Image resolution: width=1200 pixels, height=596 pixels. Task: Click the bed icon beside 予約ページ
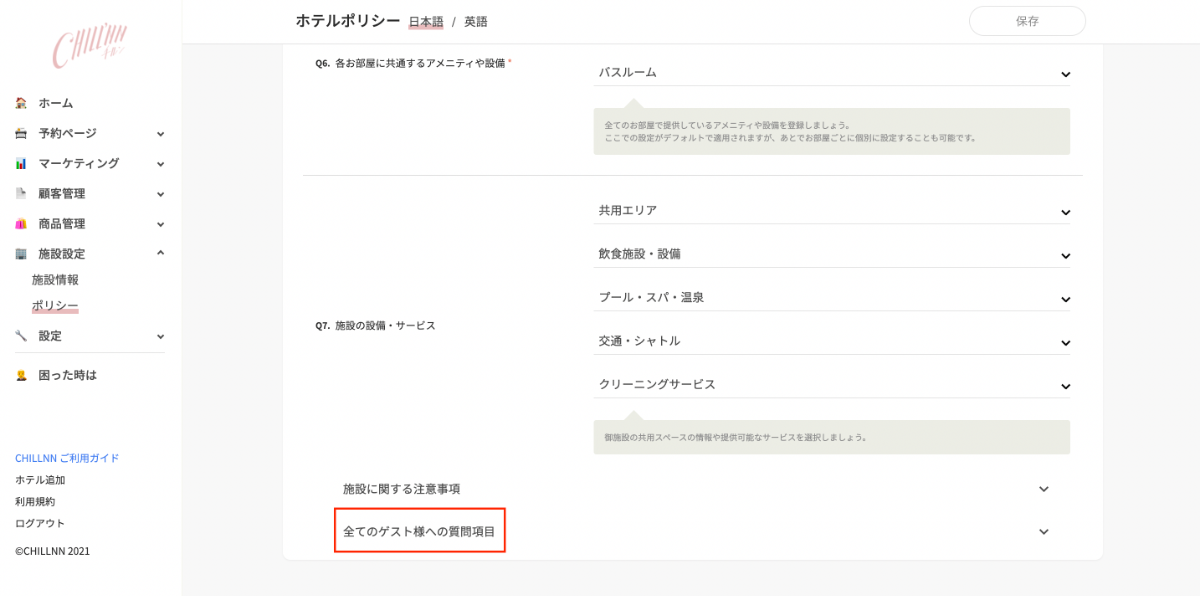click(21, 133)
